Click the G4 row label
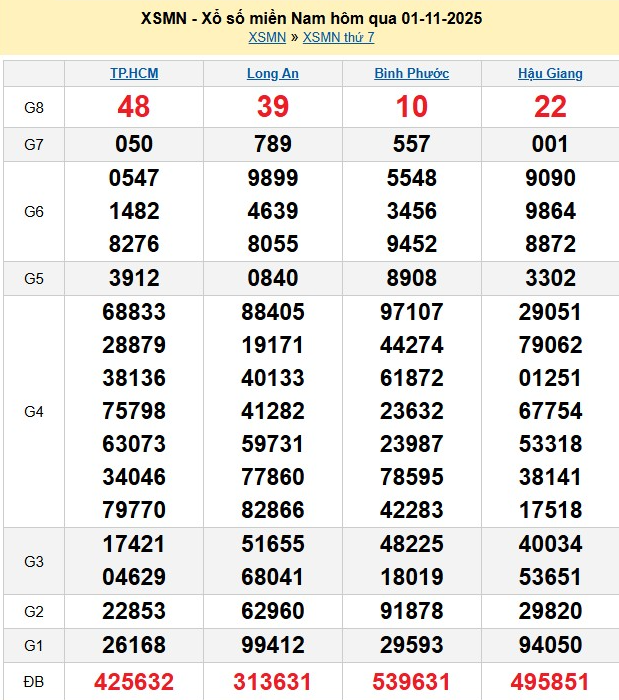Screen dimensions: 619x700 34,411
